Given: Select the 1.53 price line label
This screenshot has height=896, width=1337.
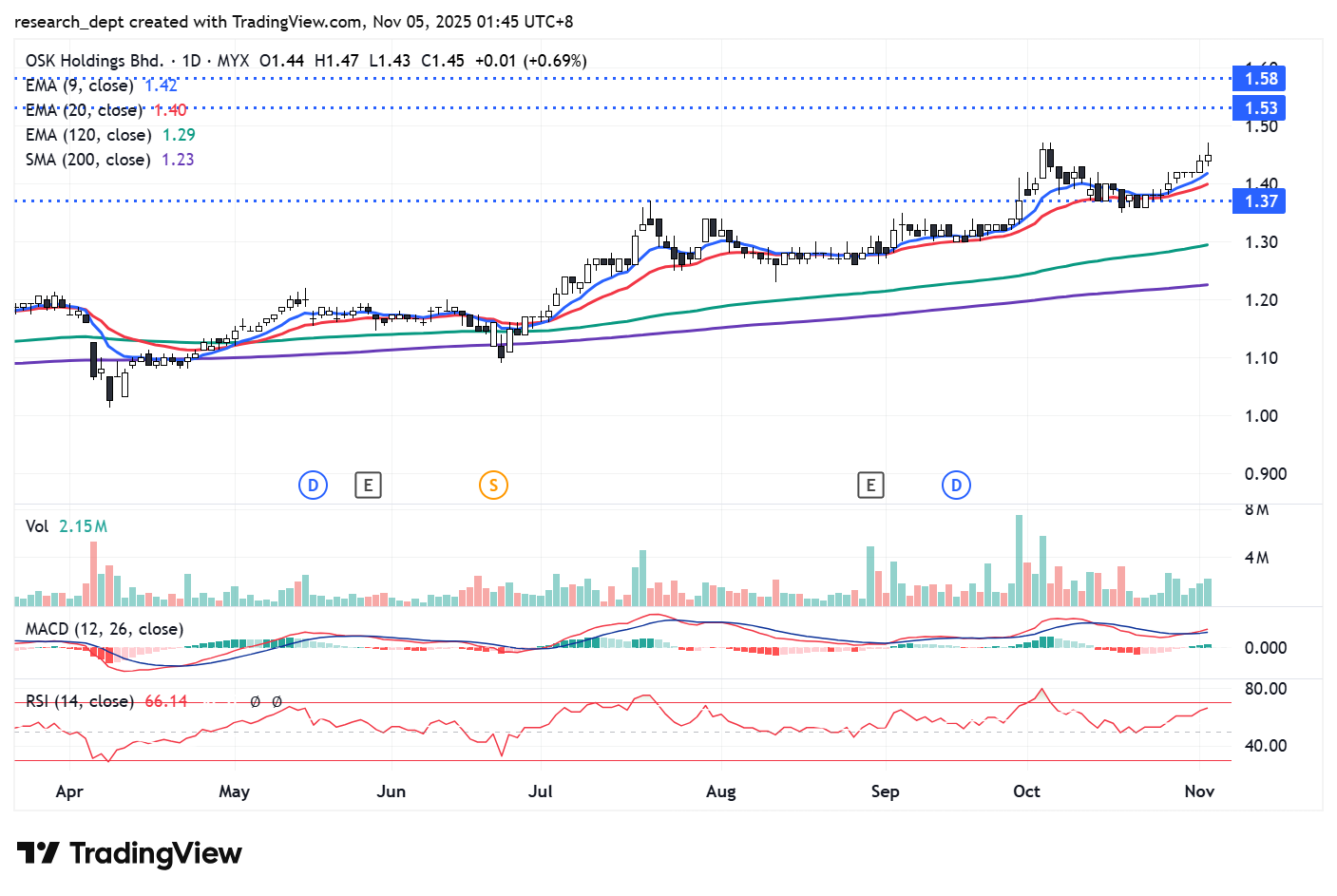Looking at the screenshot, I should (x=1260, y=108).
